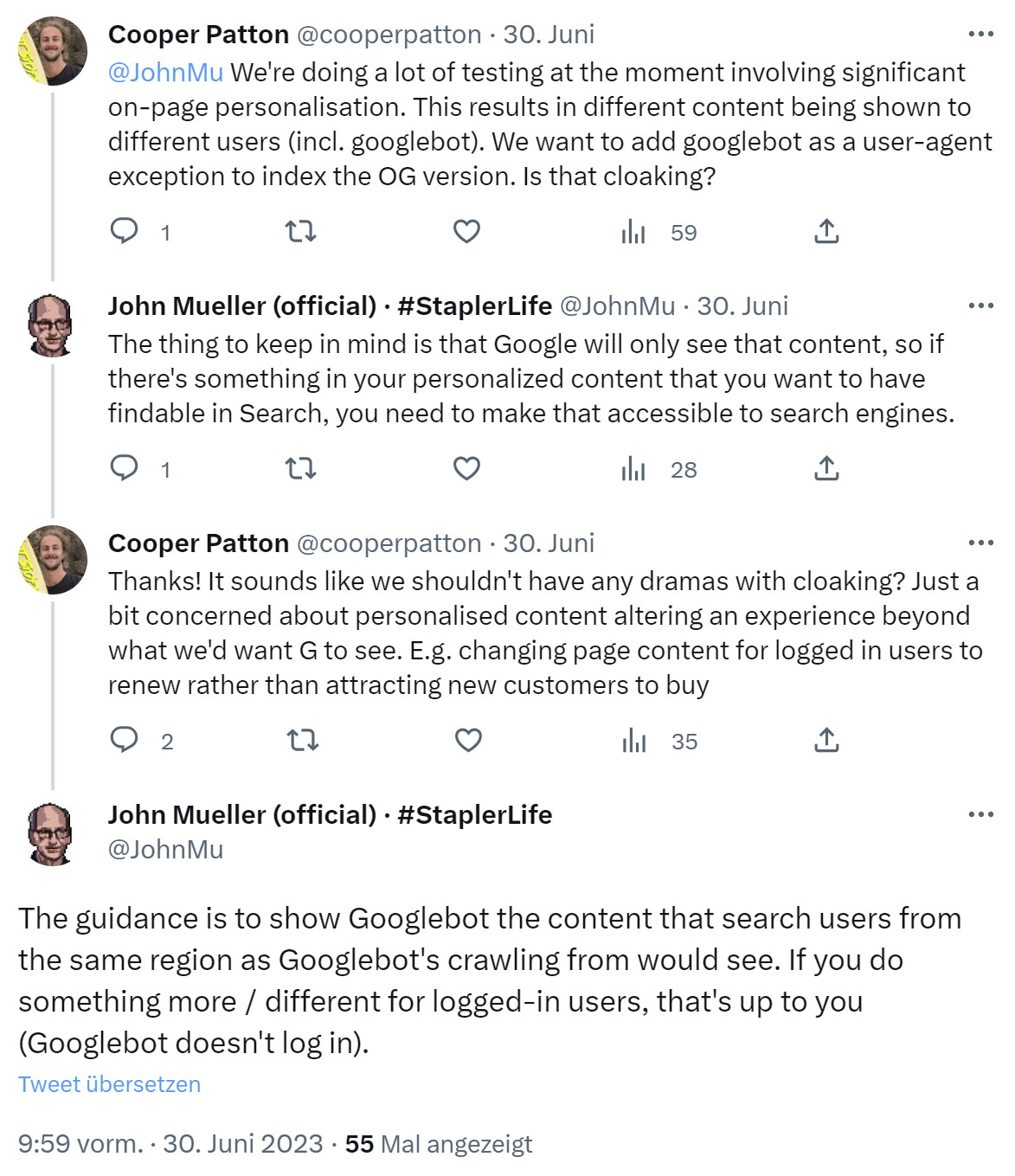
Task: Open the reply icon on Cooper Patton's first tweet
Action: click(x=125, y=231)
